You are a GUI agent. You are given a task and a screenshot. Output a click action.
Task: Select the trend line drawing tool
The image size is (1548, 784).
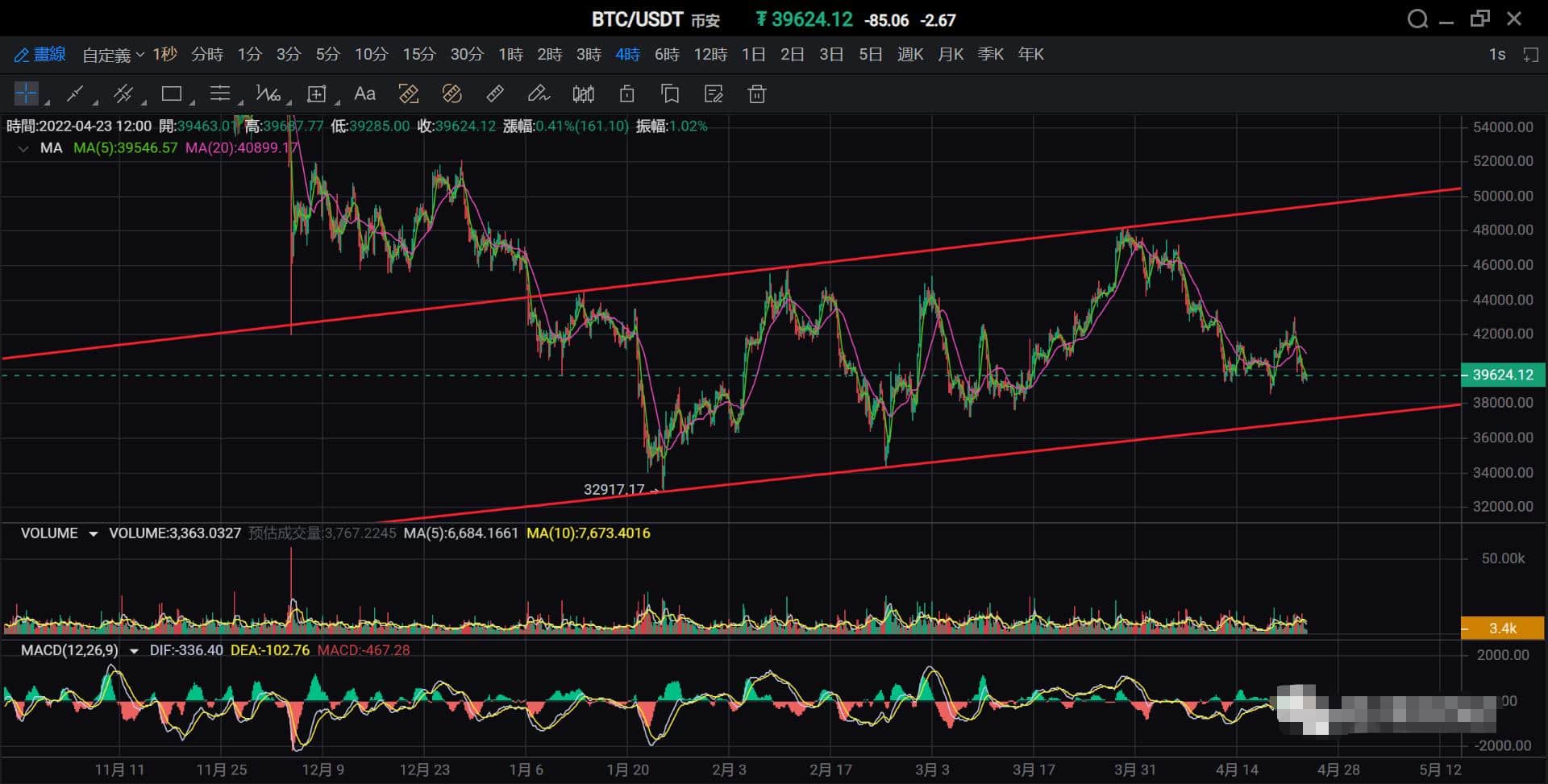pyautogui.click(x=74, y=94)
